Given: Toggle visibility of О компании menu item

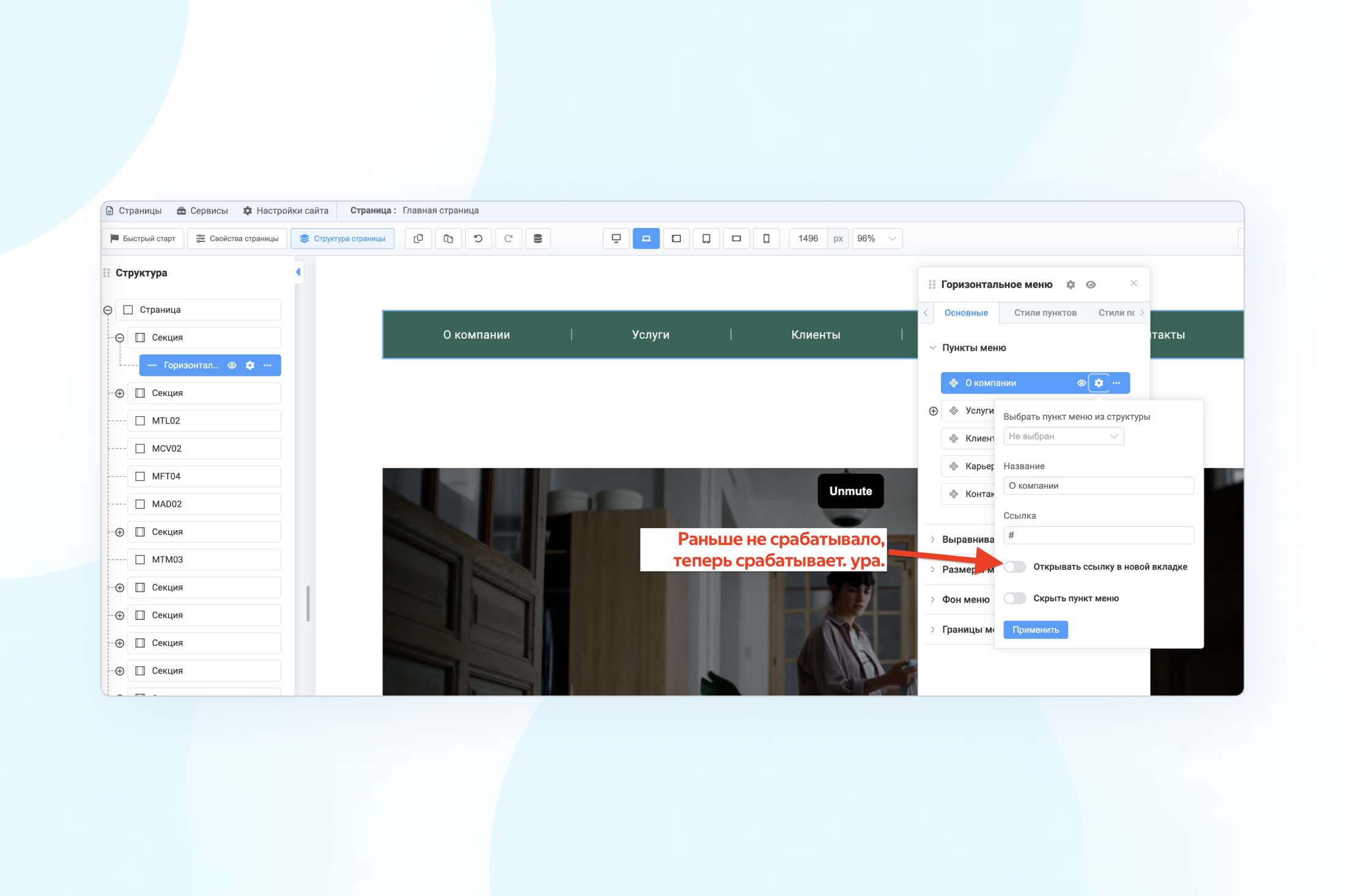Looking at the screenshot, I should point(1081,383).
